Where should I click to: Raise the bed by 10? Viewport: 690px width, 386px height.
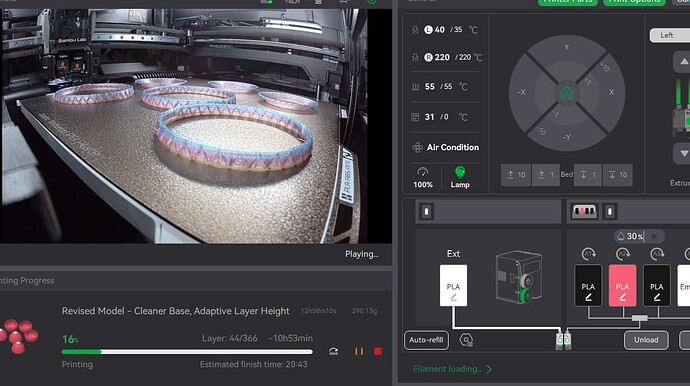pyautogui.click(x=516, y=175)
